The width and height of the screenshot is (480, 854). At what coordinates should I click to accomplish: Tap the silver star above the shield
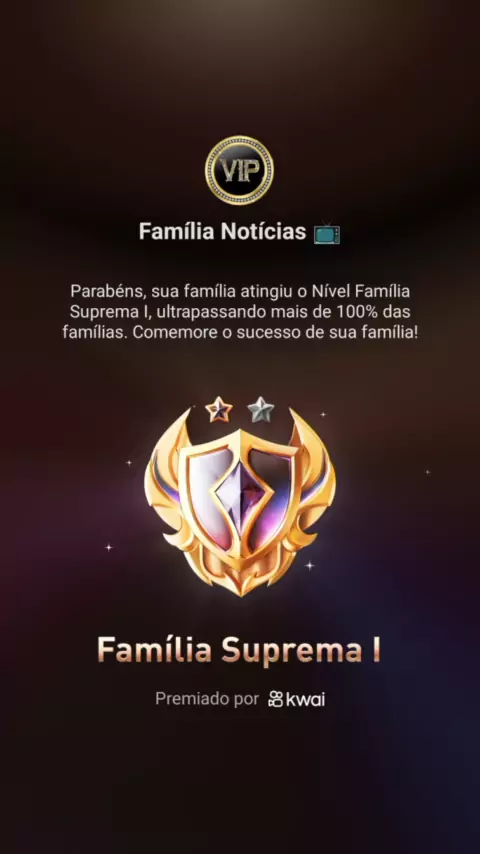[261, 410]
